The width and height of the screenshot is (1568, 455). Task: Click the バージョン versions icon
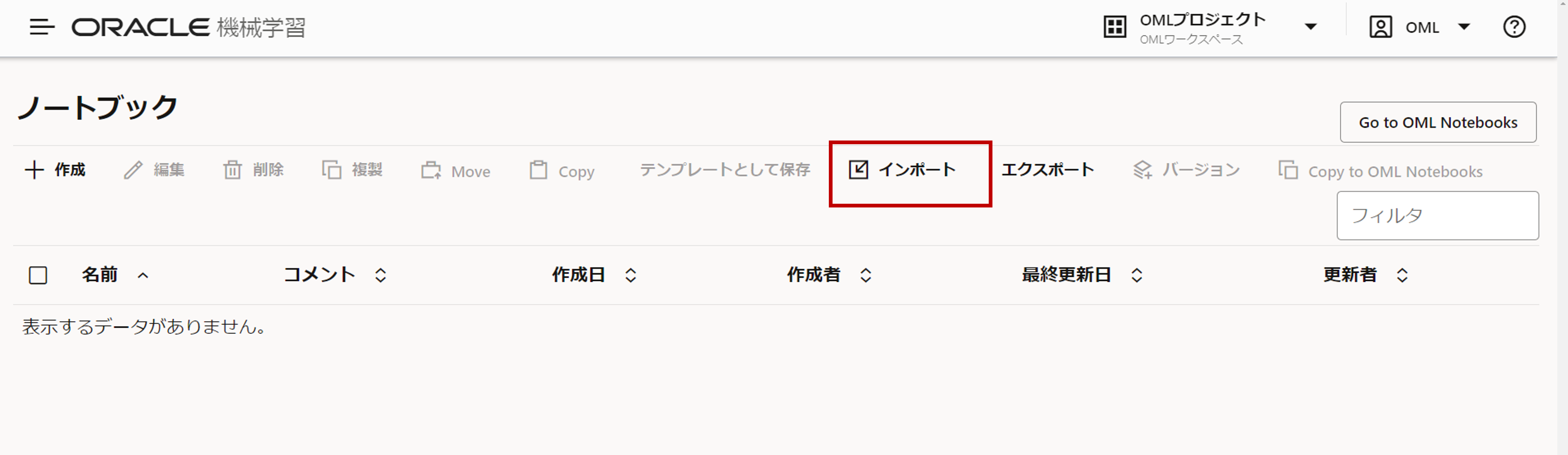pos(1142,170)
